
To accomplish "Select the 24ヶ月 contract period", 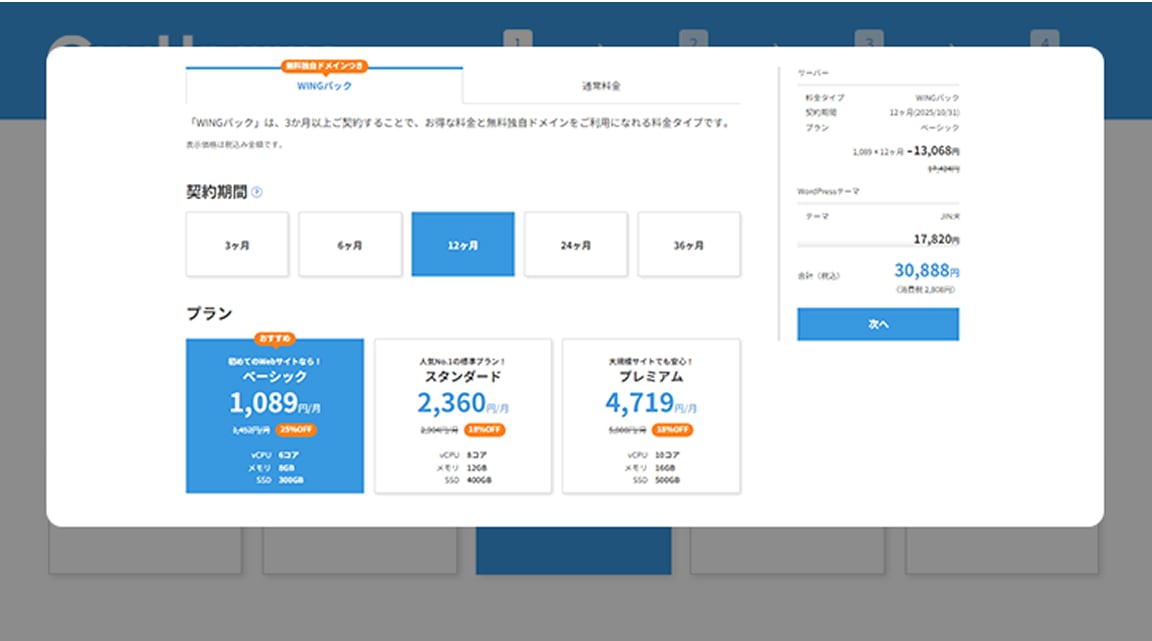I will 575,245.
